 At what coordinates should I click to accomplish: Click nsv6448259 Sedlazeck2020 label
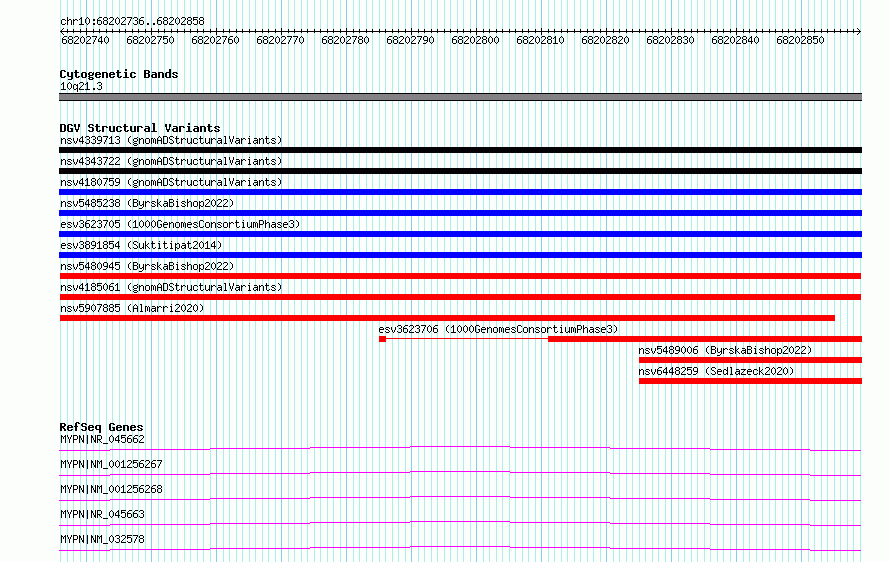(716, 371)
